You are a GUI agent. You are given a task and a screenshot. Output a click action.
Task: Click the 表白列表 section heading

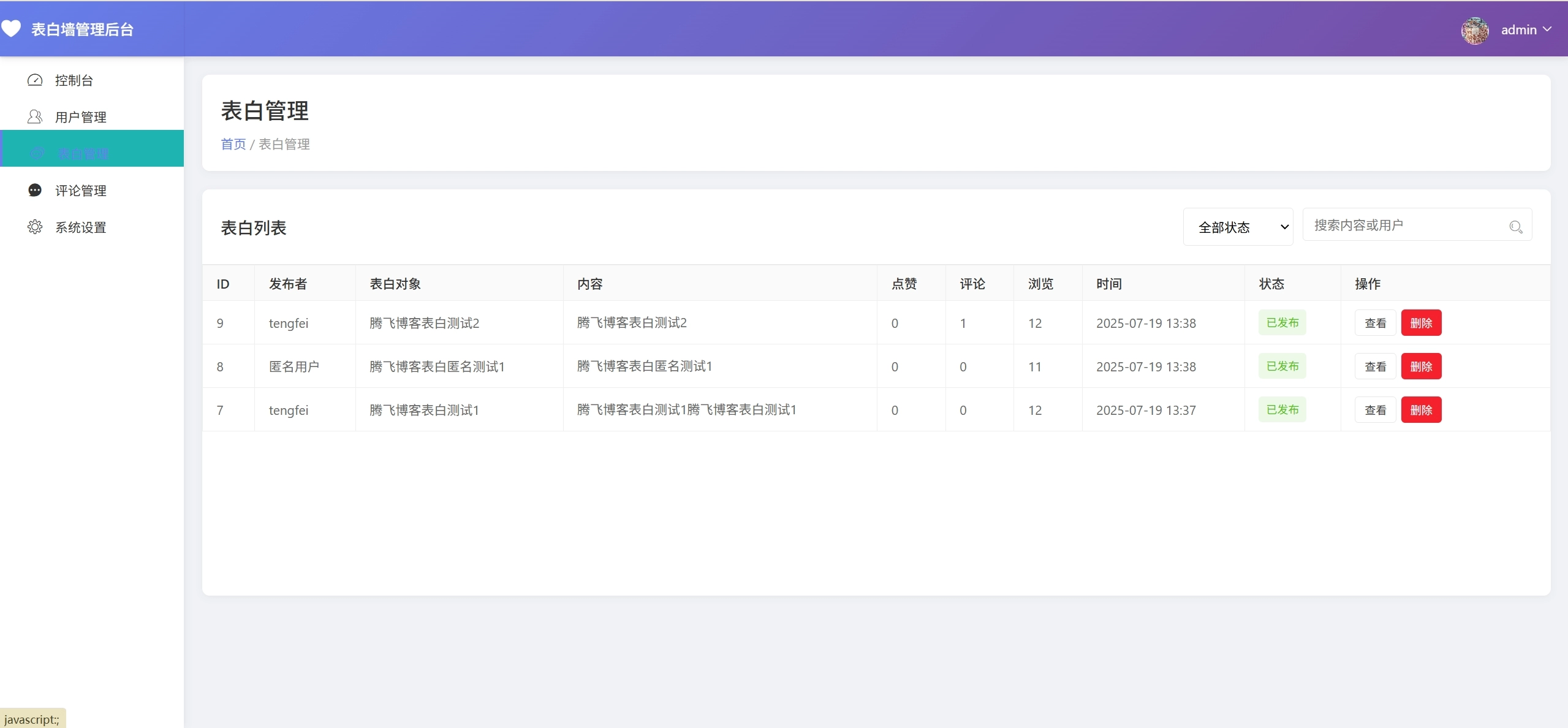tap(254, 228)
